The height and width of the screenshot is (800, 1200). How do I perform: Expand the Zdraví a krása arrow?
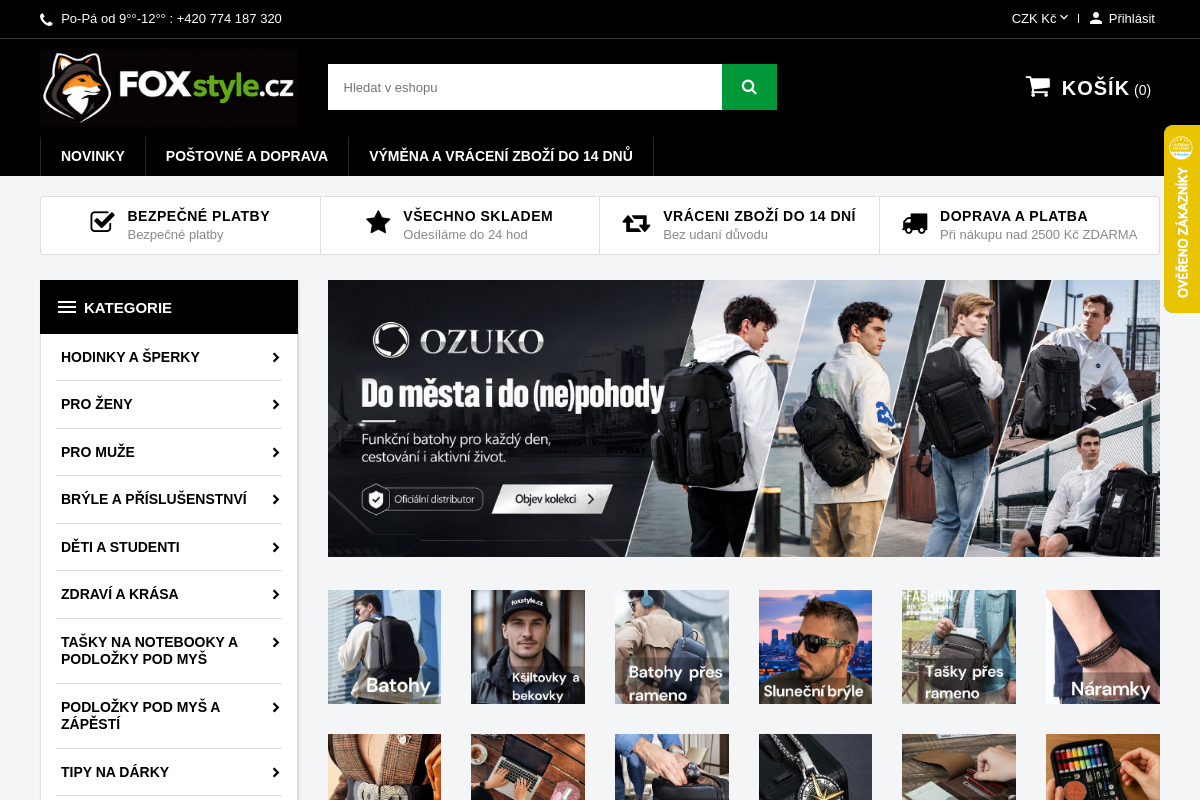275,594
